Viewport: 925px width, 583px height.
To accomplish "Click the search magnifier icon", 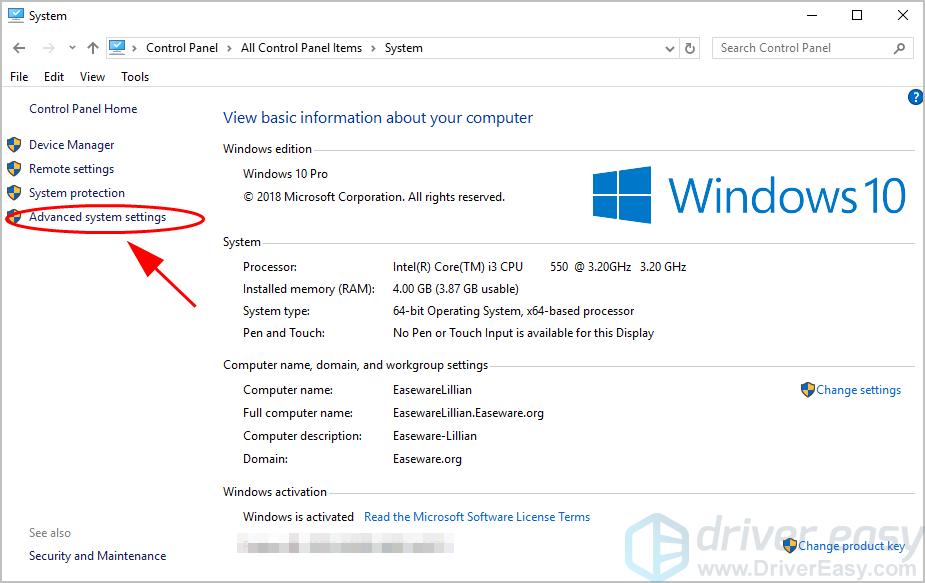I will tap(900, 48).
